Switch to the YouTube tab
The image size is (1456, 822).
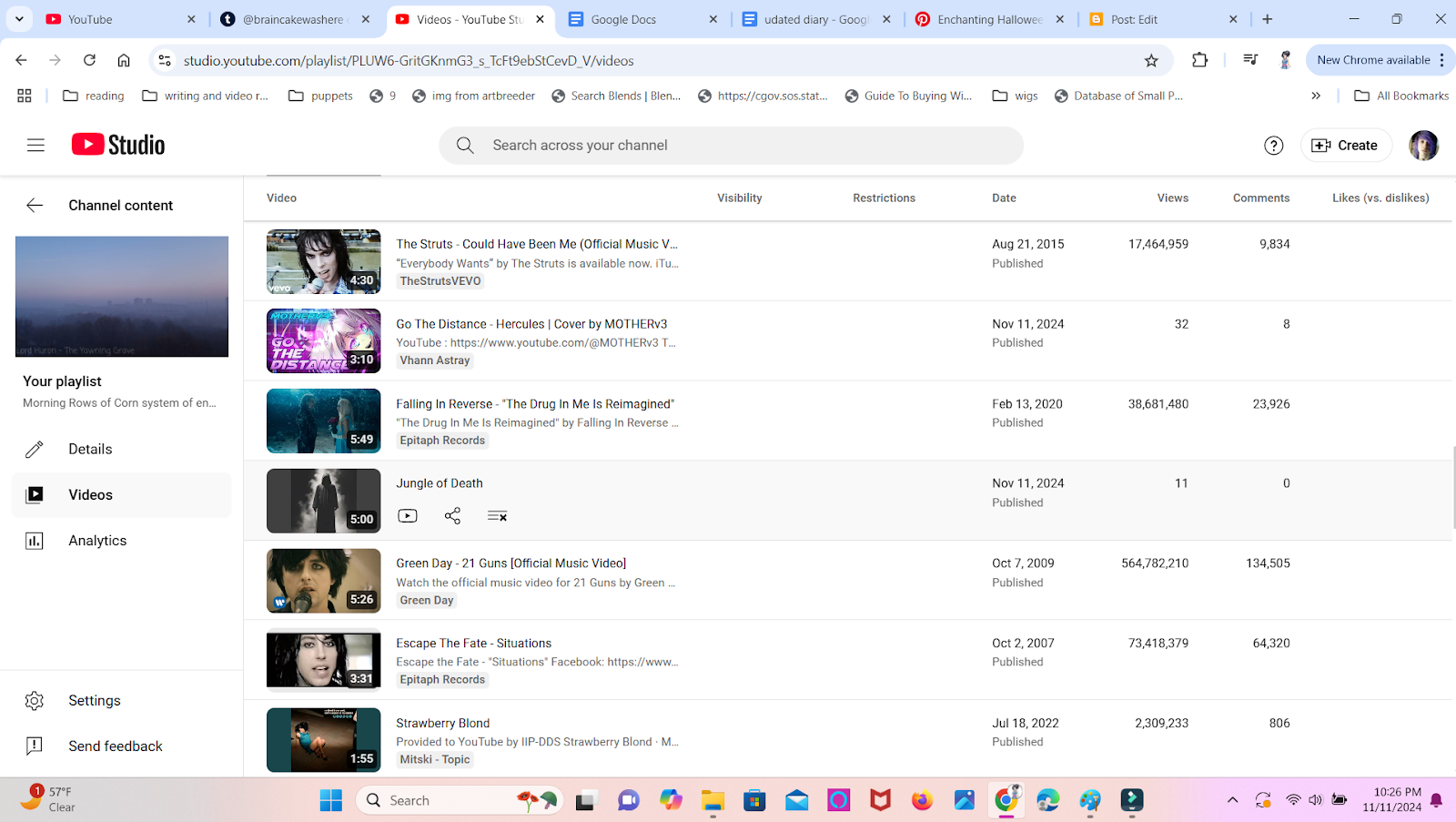click(x=120, y=19)
